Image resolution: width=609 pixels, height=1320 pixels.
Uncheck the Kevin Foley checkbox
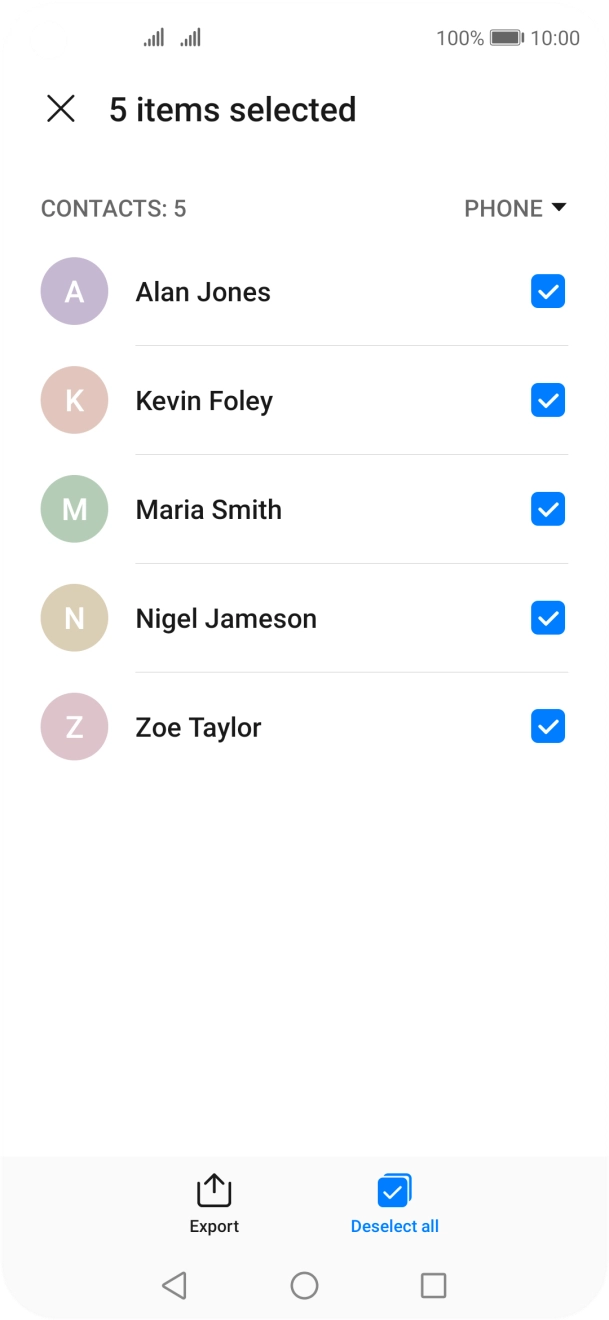click(x=548, y=400)
